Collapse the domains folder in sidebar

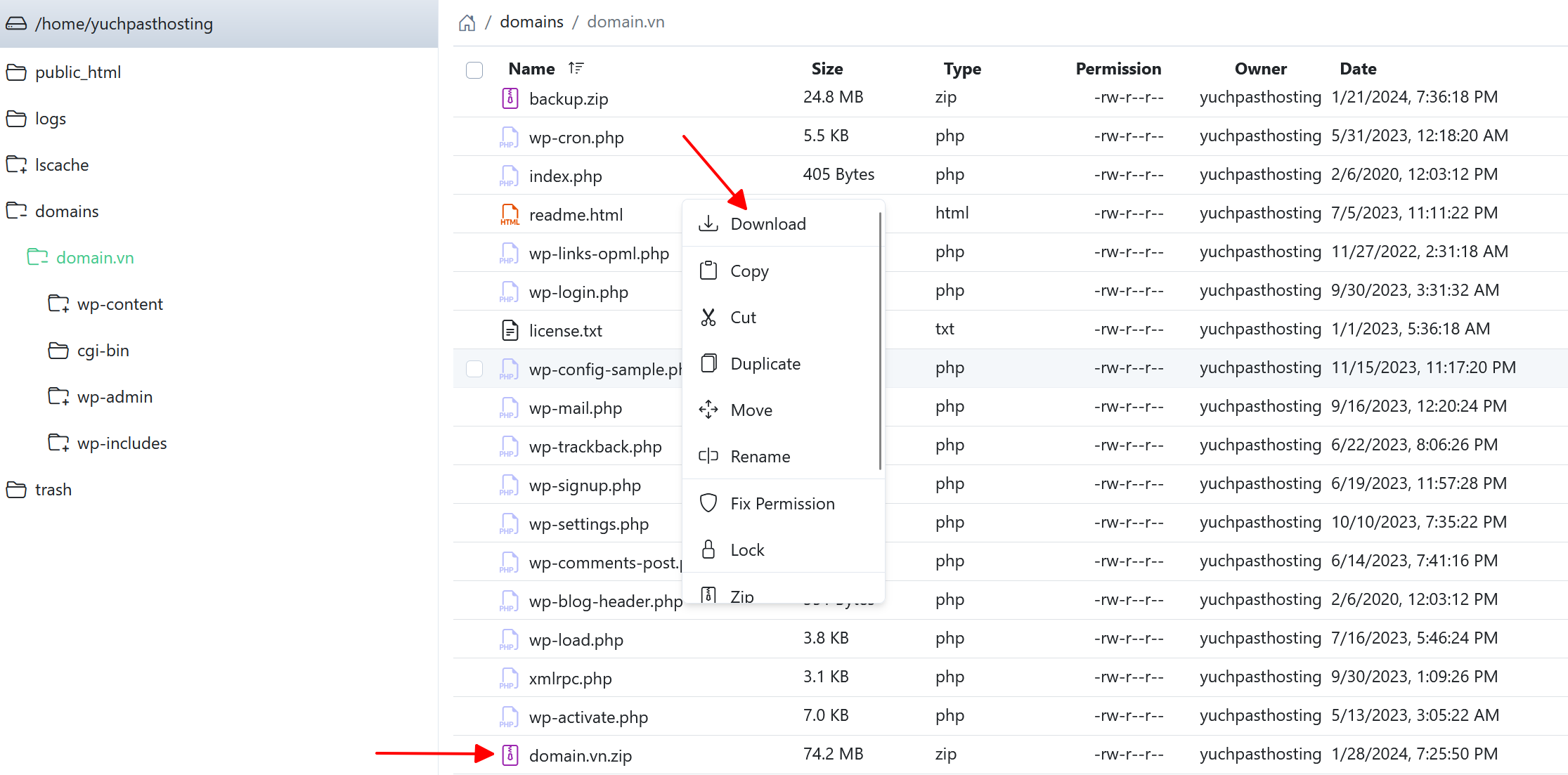pyautogui.click(x=17, y=211)
